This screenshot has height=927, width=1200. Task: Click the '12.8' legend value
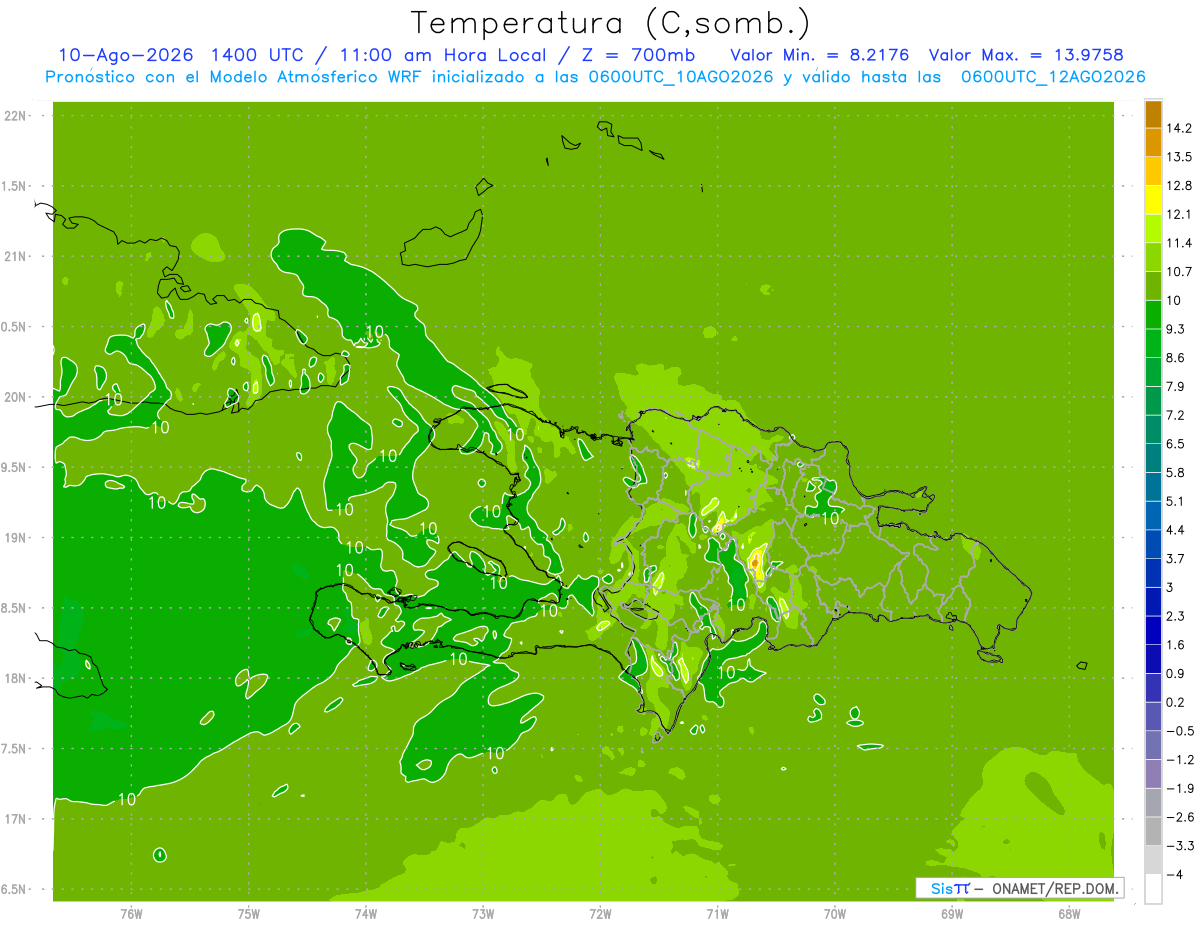click(1180, 186)
